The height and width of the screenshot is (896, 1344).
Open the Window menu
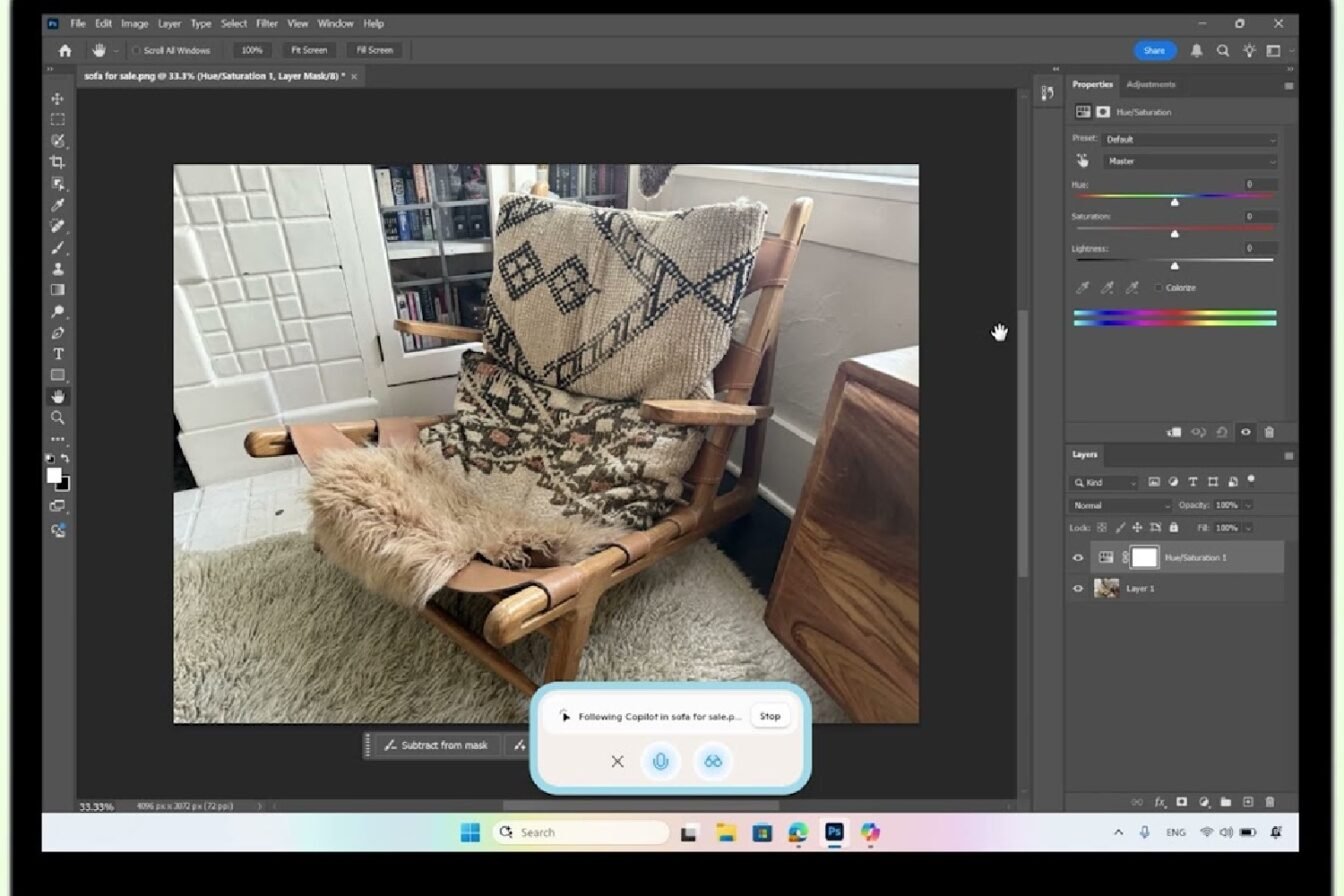336,23
